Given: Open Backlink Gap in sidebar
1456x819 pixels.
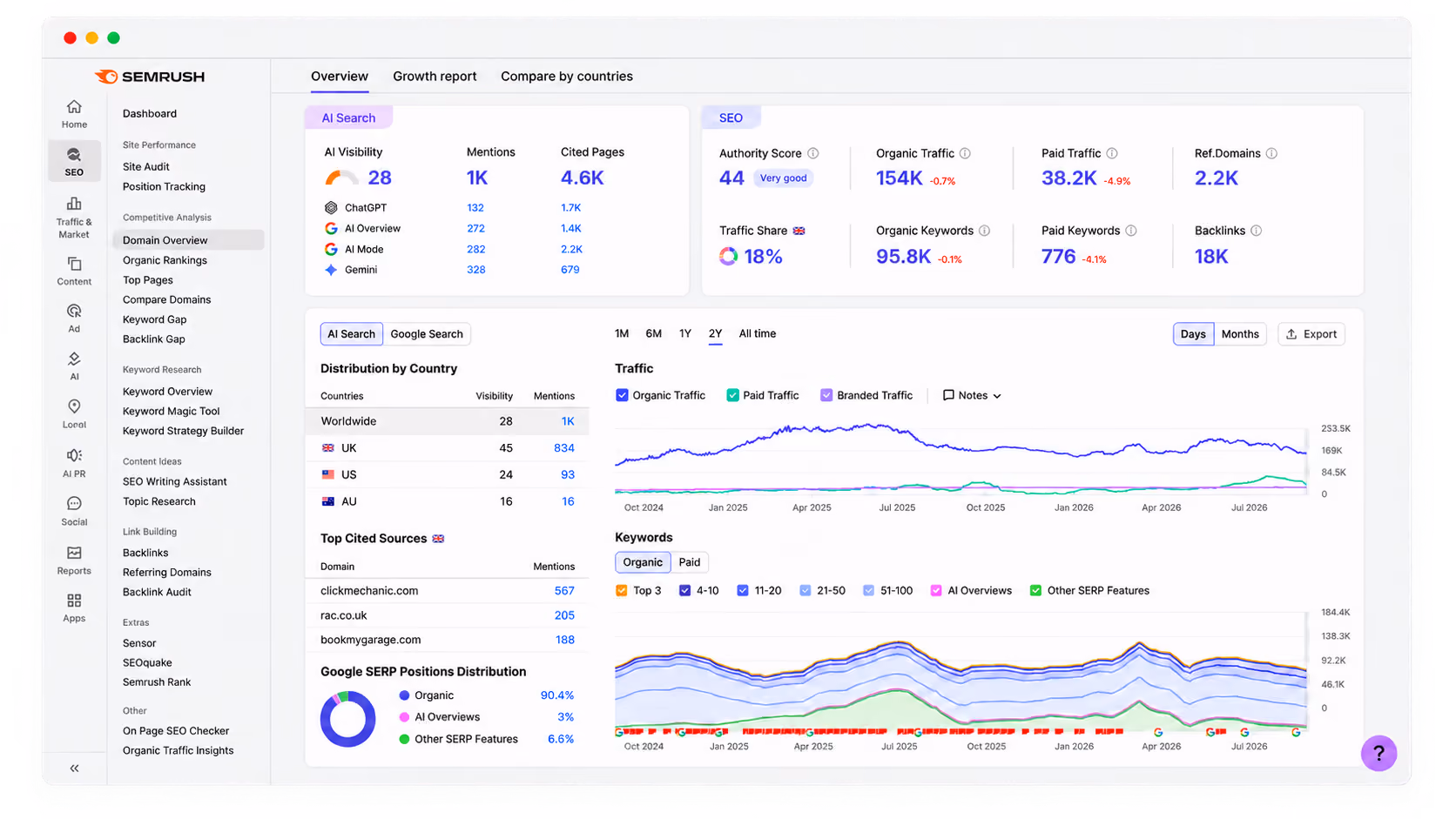Looking at the screenshot, I should pyautogui.click(x=154, y=339).
